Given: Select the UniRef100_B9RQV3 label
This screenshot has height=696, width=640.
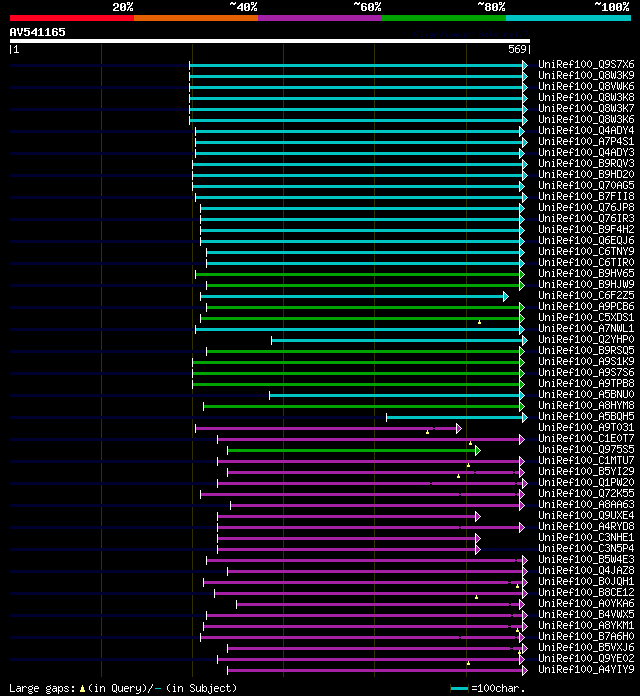Looking at the screenshot, I should [586, 163].
